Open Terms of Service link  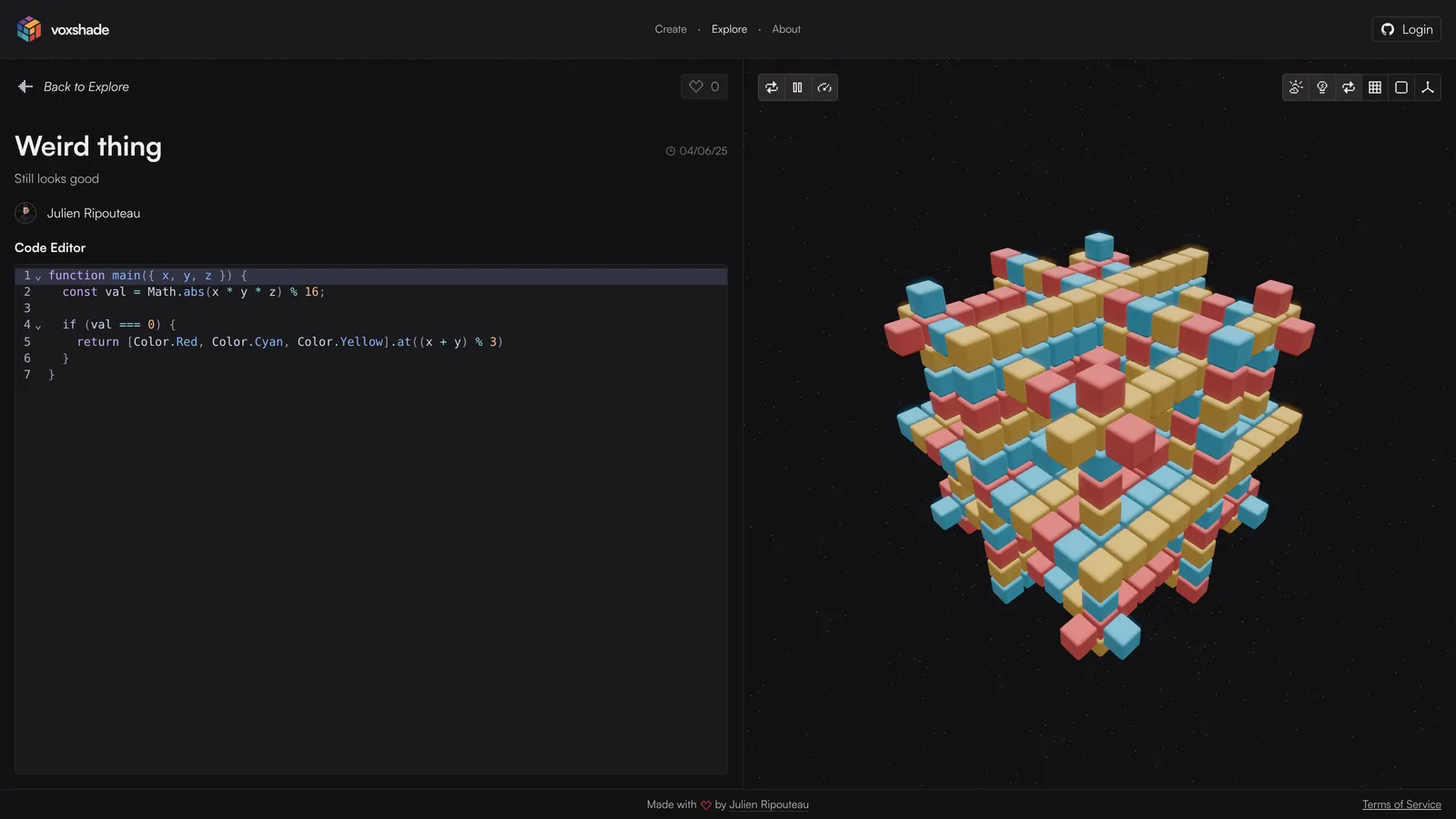(x=1401, y=804)
